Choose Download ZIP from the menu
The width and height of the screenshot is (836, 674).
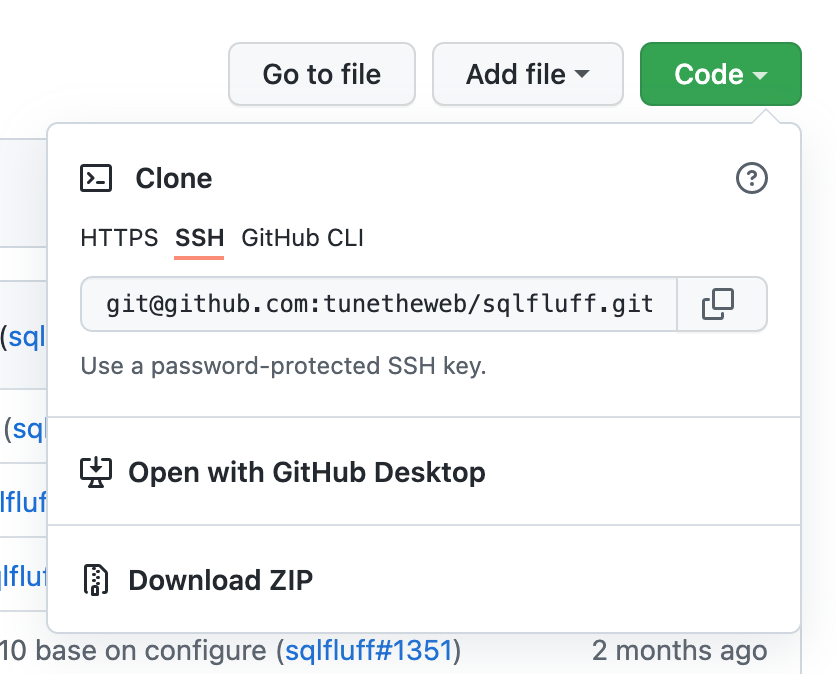[219, 578]
